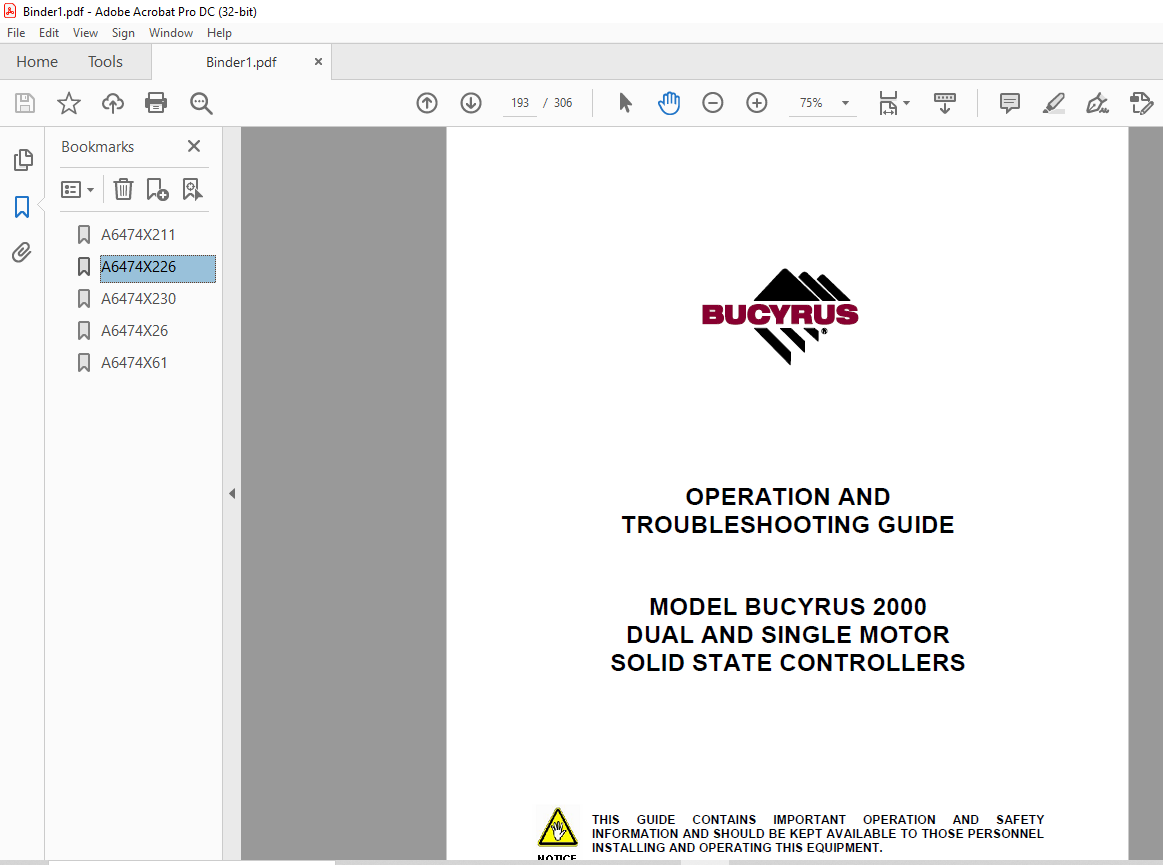Open the Share file icon
The image size is (1163, 865).
[x=1141, y=103]
